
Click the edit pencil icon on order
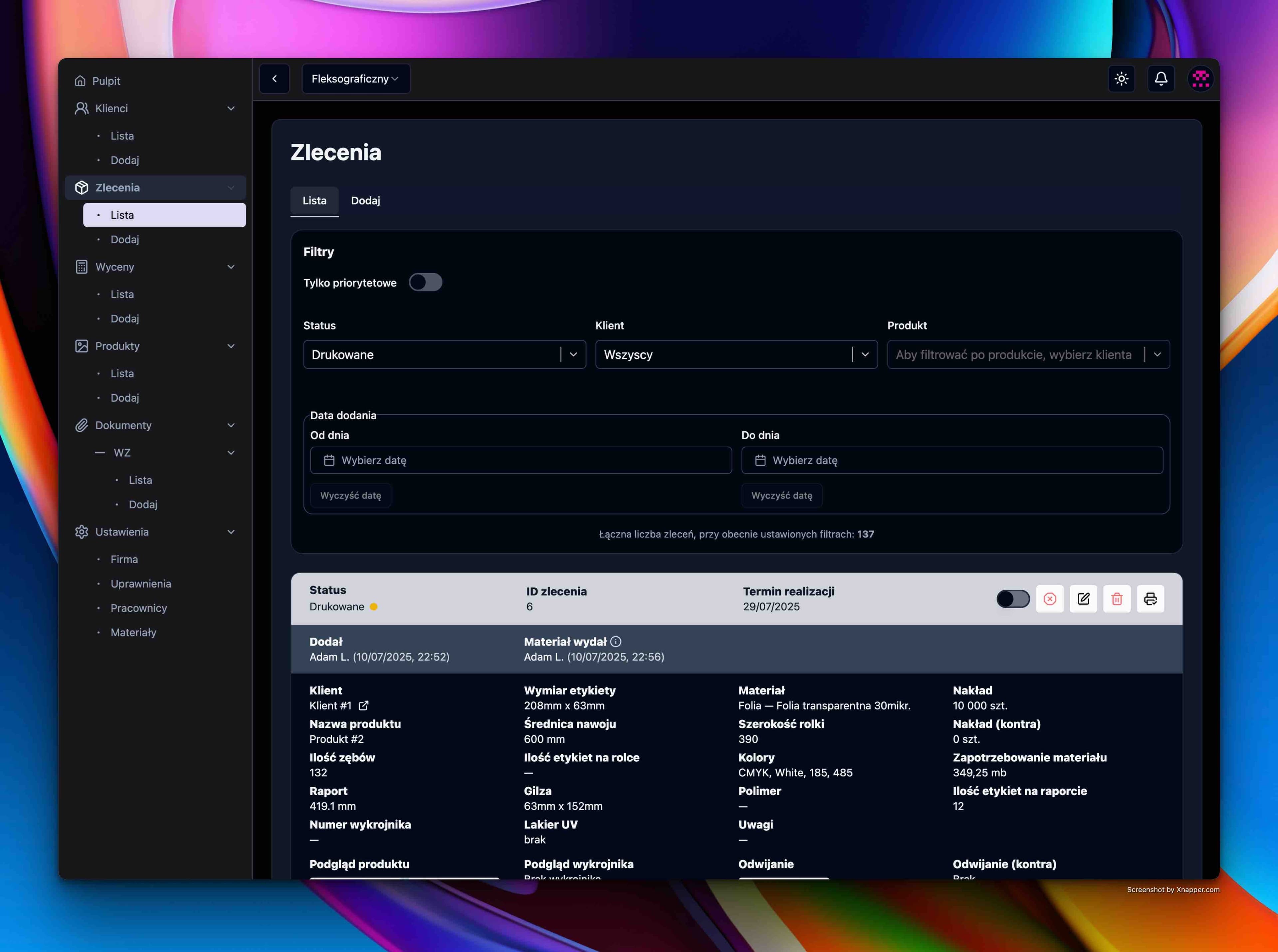click(1083, 599)
